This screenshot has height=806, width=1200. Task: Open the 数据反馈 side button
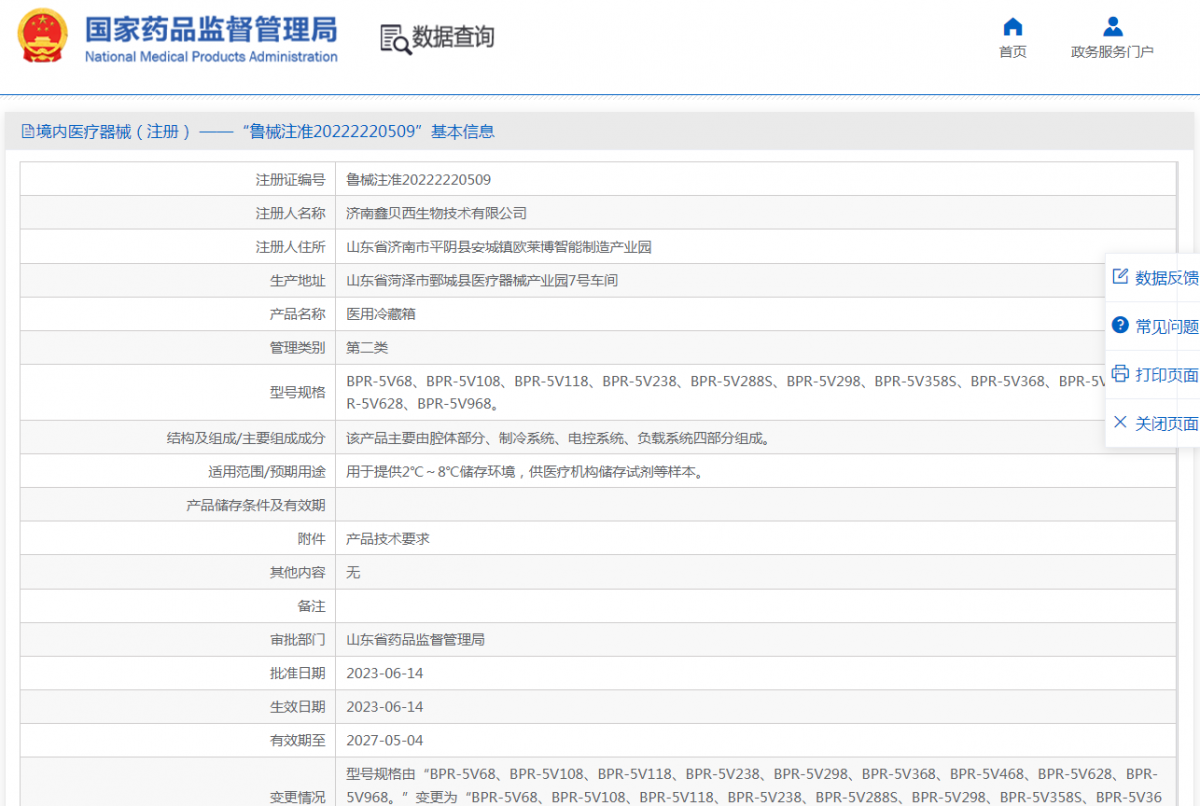click(1154, 278)
